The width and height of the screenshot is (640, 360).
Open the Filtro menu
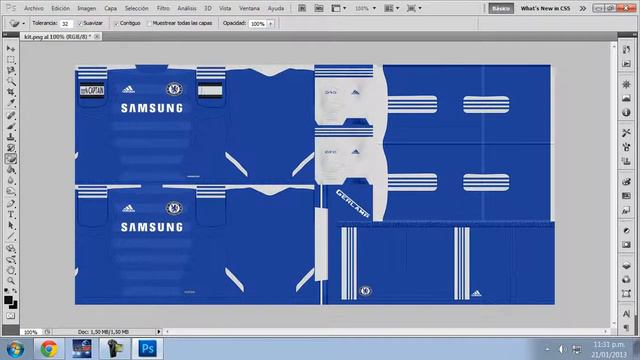[163, 8]
